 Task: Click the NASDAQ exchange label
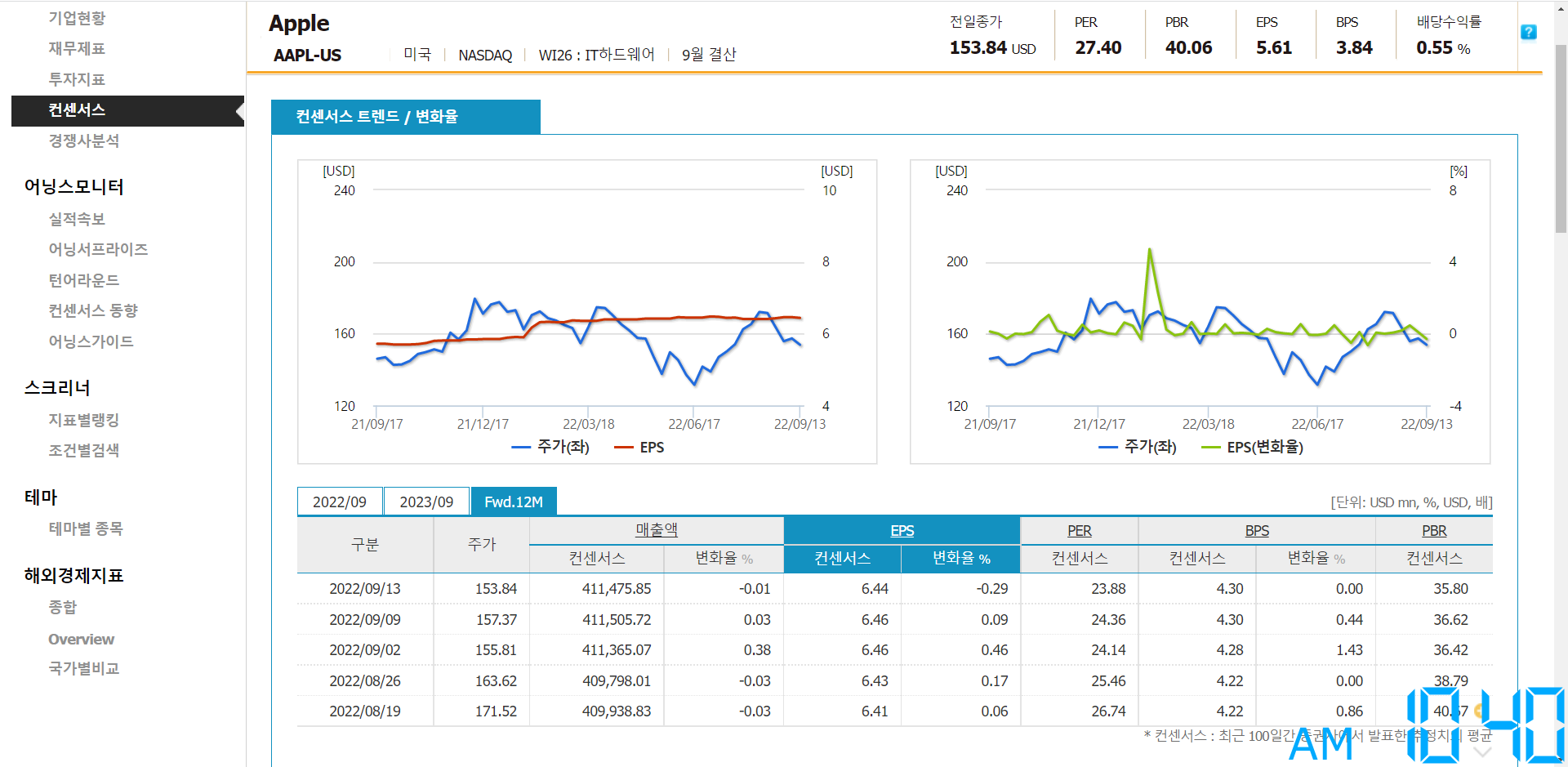[x=485, y=55]
